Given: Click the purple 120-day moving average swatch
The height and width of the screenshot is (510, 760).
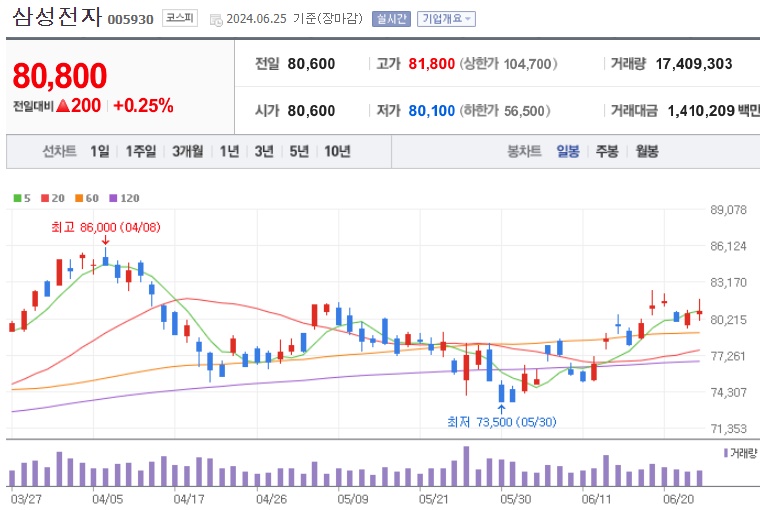Looking at the screenshot, I should (113, 198).
